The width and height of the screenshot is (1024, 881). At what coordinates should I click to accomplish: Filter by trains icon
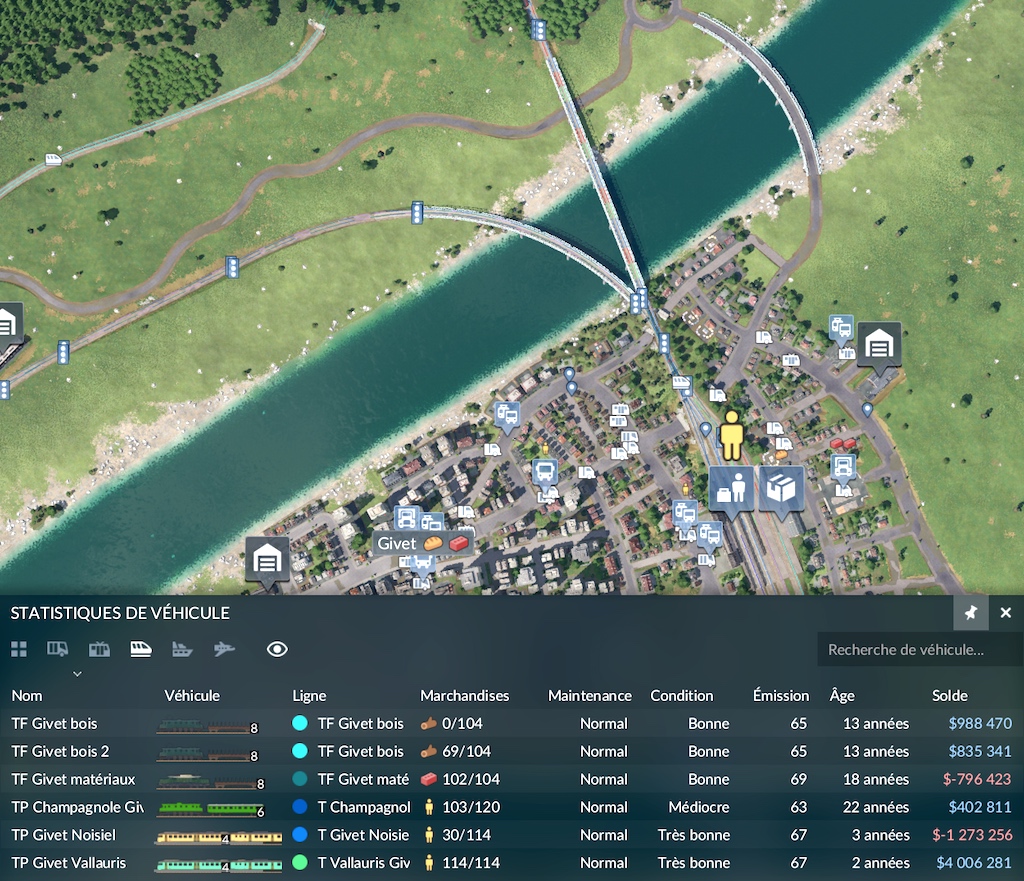coord(141,649)
